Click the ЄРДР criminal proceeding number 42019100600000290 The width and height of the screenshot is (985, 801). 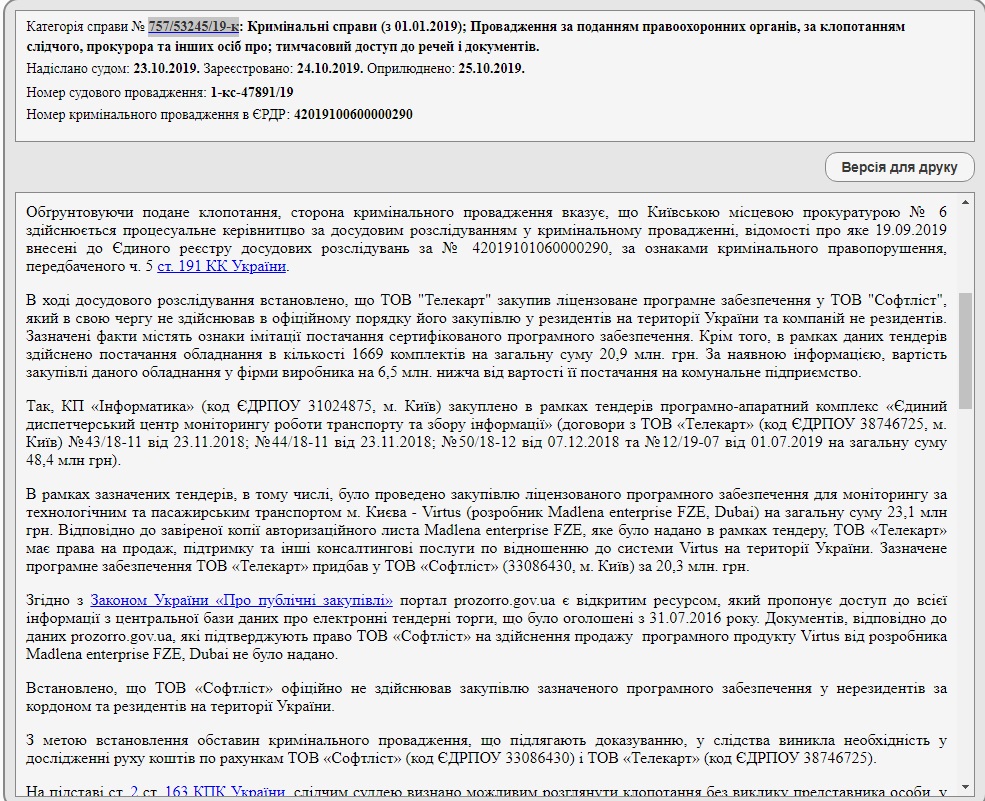click(x=353, y=114)
